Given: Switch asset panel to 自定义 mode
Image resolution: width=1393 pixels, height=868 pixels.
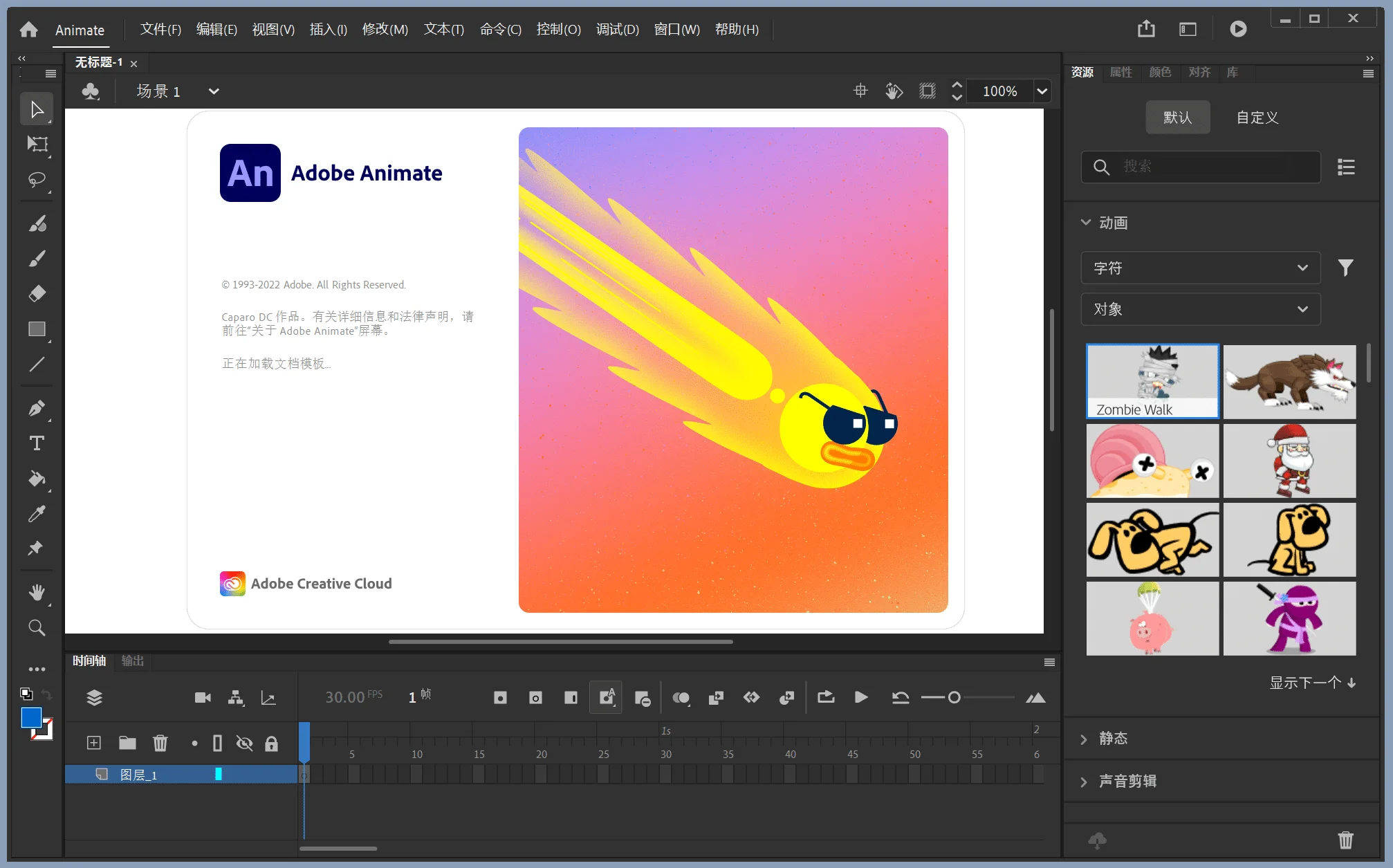Looking at the screenshot, I should pyautogui.click(x=1255, y=117).
